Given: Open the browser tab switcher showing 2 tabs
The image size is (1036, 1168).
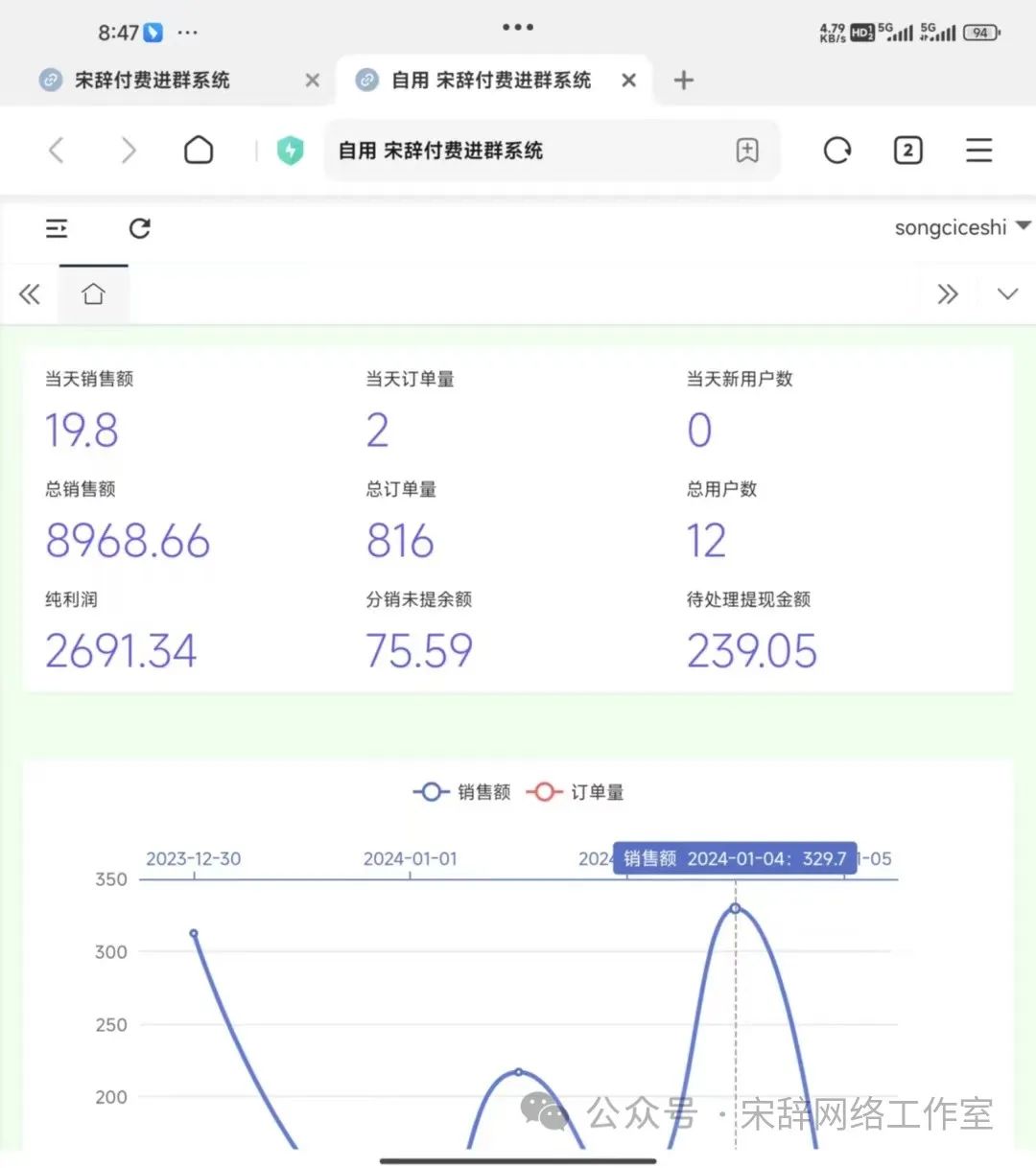Looking at the screenshot, I should click(906, 150).
